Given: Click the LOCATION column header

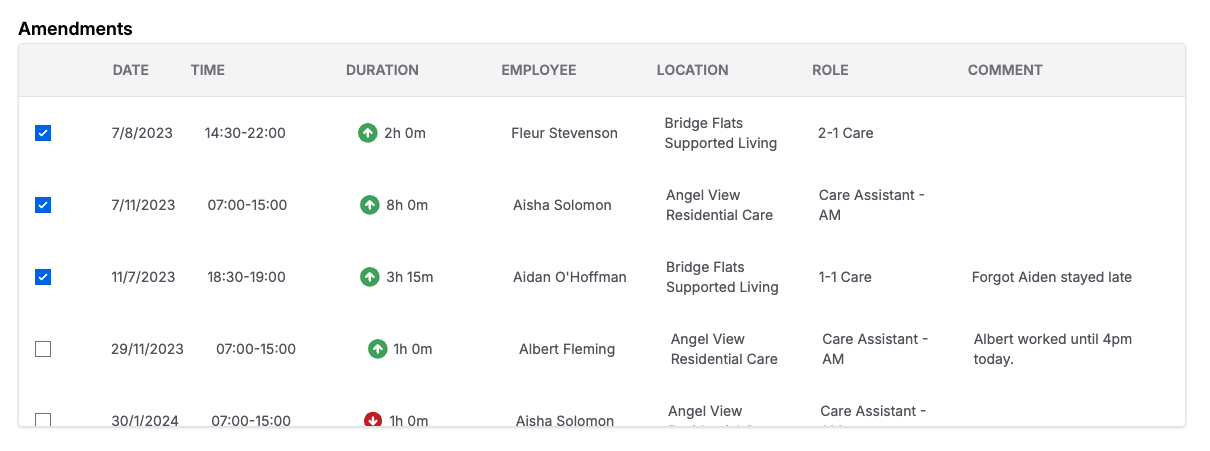Looking at the screenshot, I should (692, 70).
